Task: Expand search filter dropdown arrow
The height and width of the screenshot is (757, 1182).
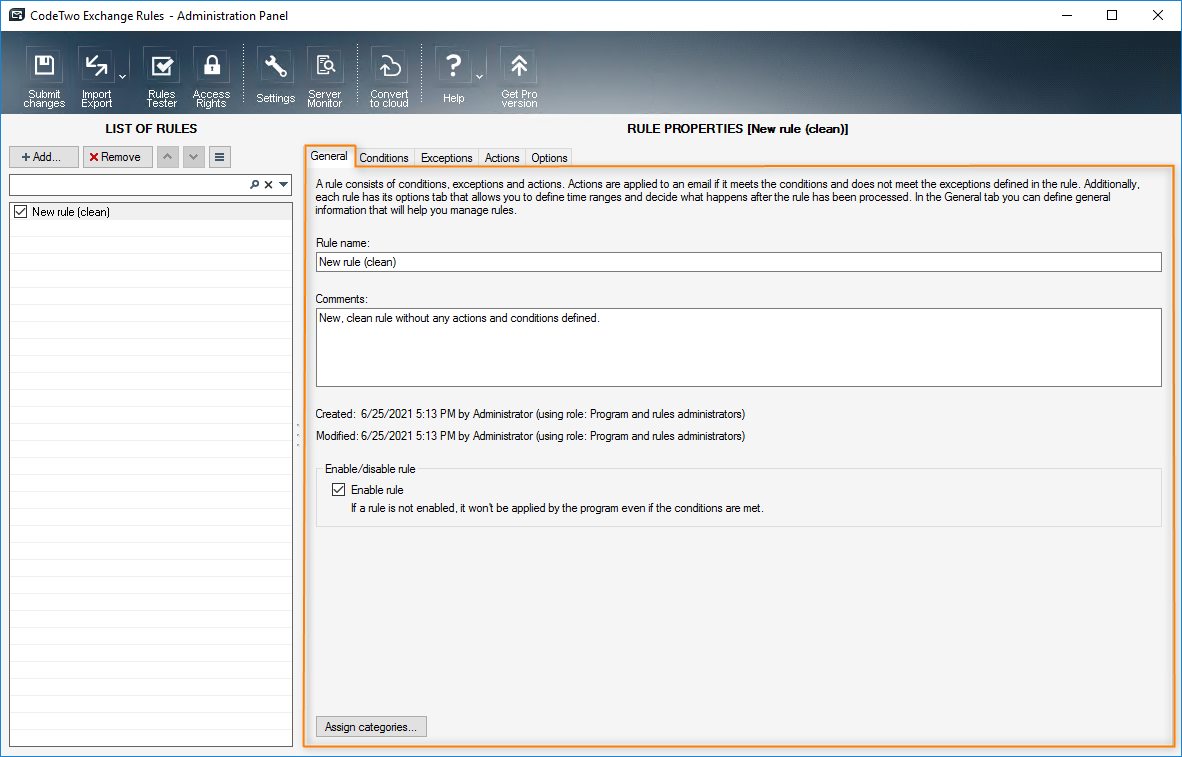Action: [x=283, y=185]
